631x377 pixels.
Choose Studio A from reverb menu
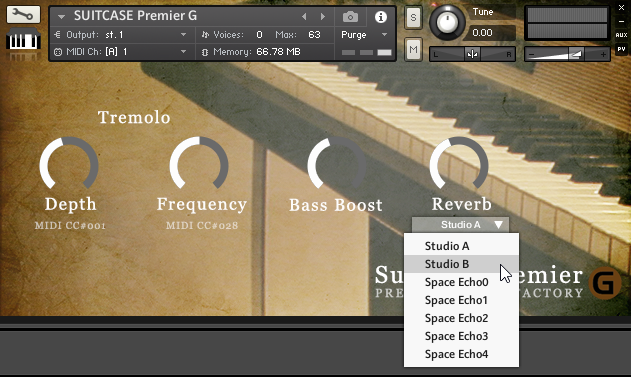tap(461, 246)
